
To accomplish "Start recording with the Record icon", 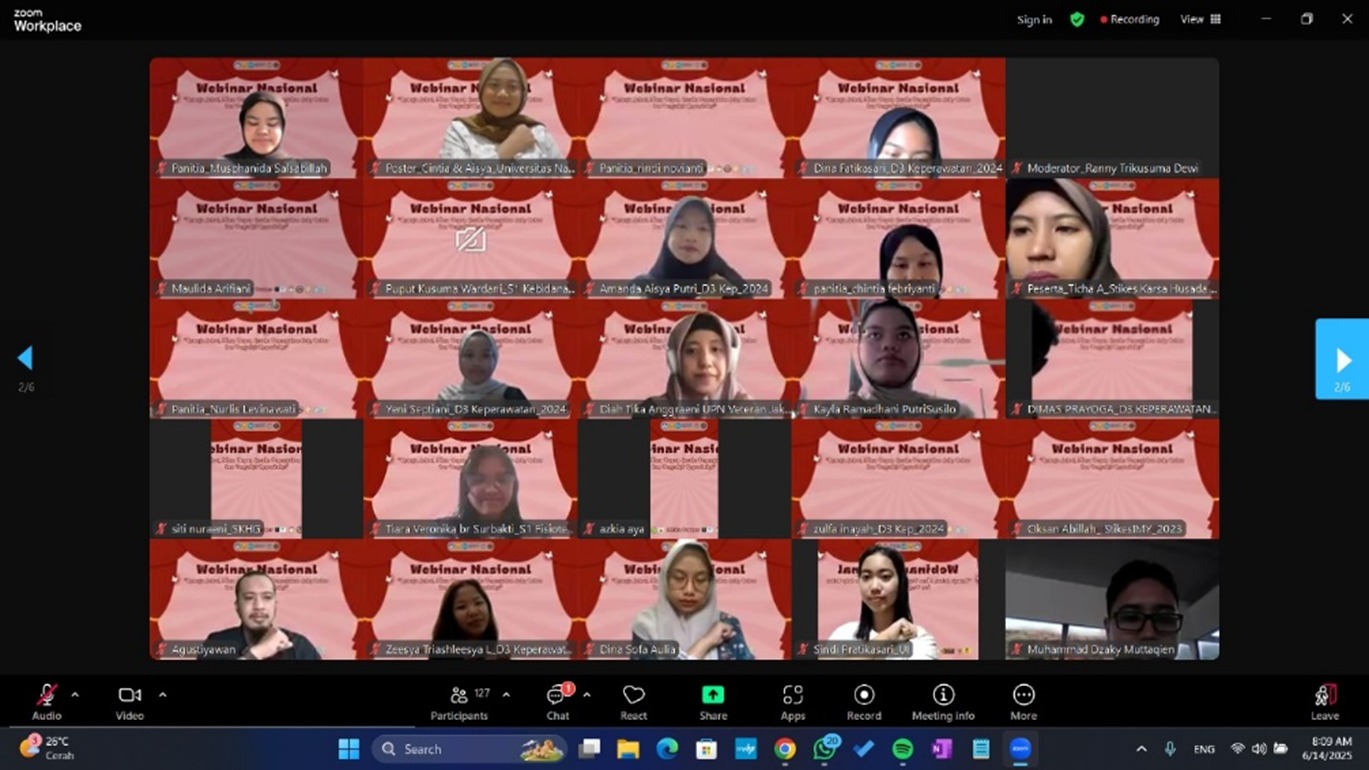I will tap(864, 696).
